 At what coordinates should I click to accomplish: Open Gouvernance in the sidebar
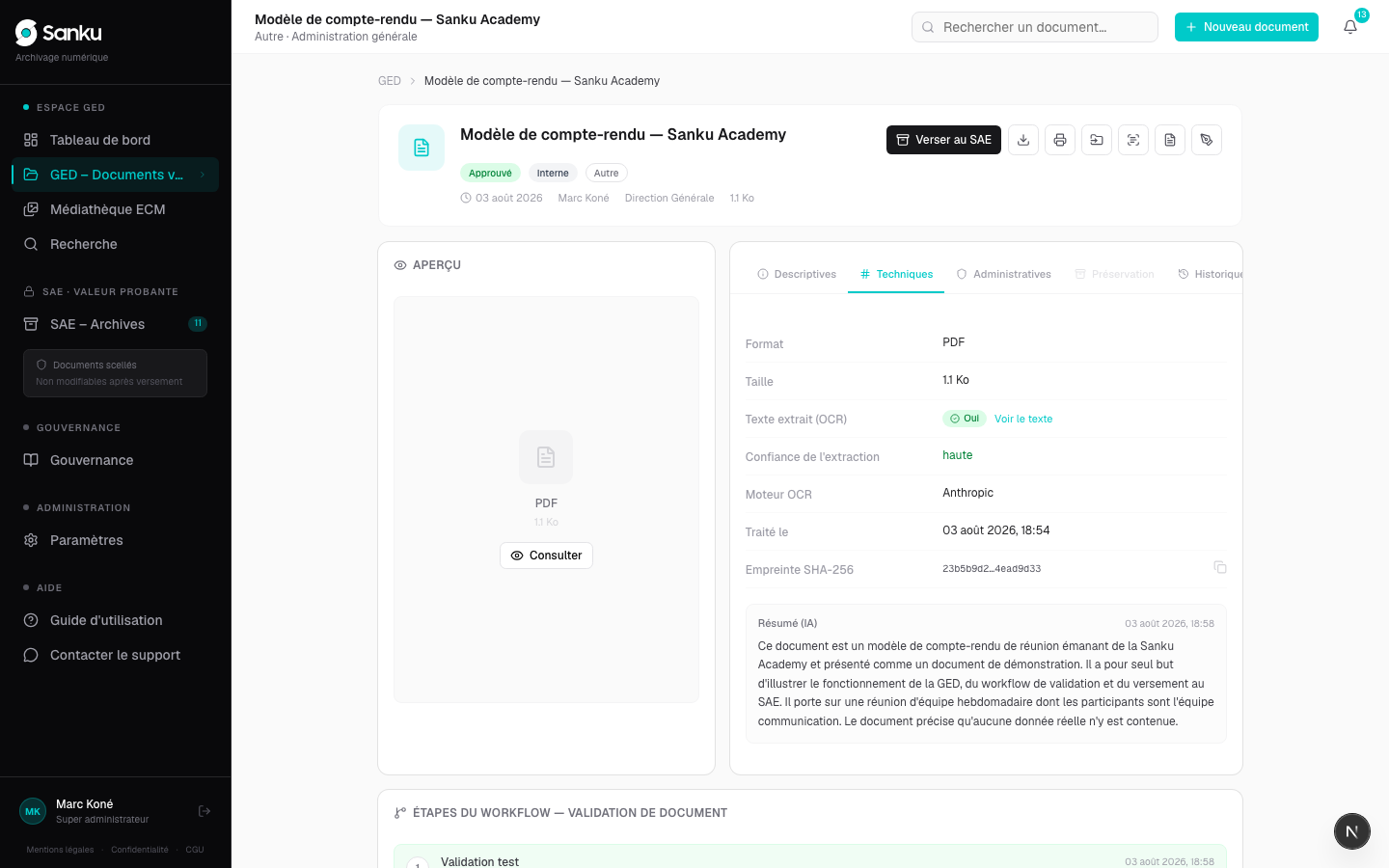pos(116,460)
